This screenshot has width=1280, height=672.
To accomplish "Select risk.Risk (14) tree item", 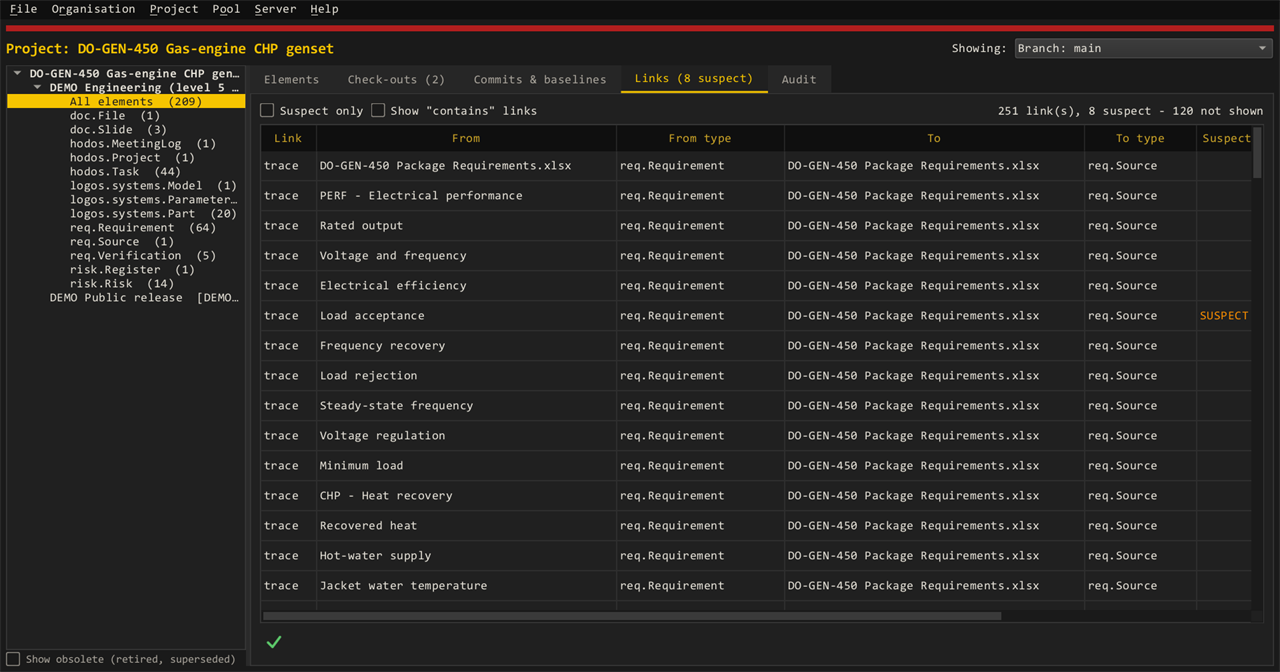I will tap(122, 283).
